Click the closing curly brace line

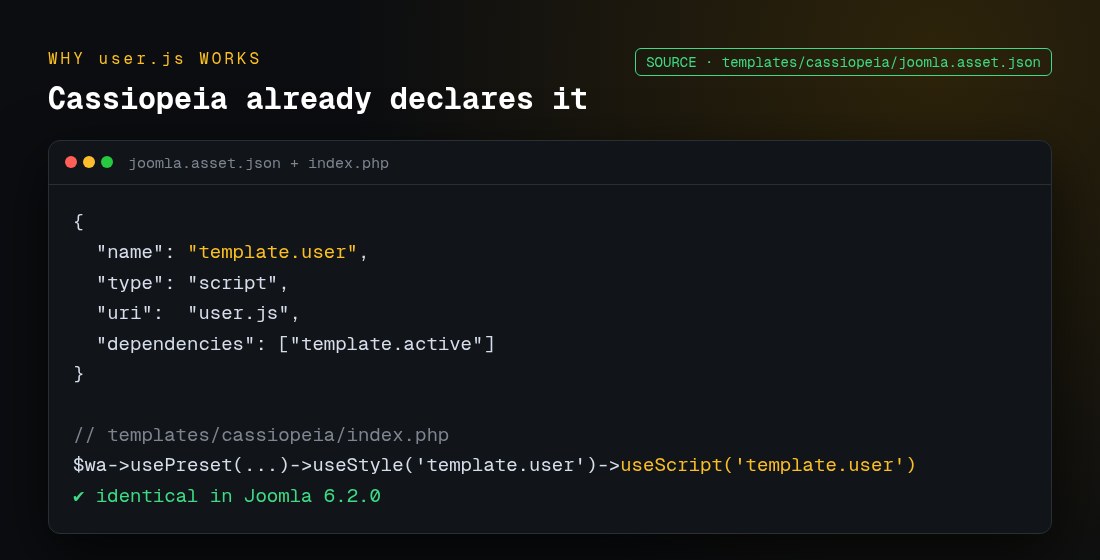coord(79,374)
